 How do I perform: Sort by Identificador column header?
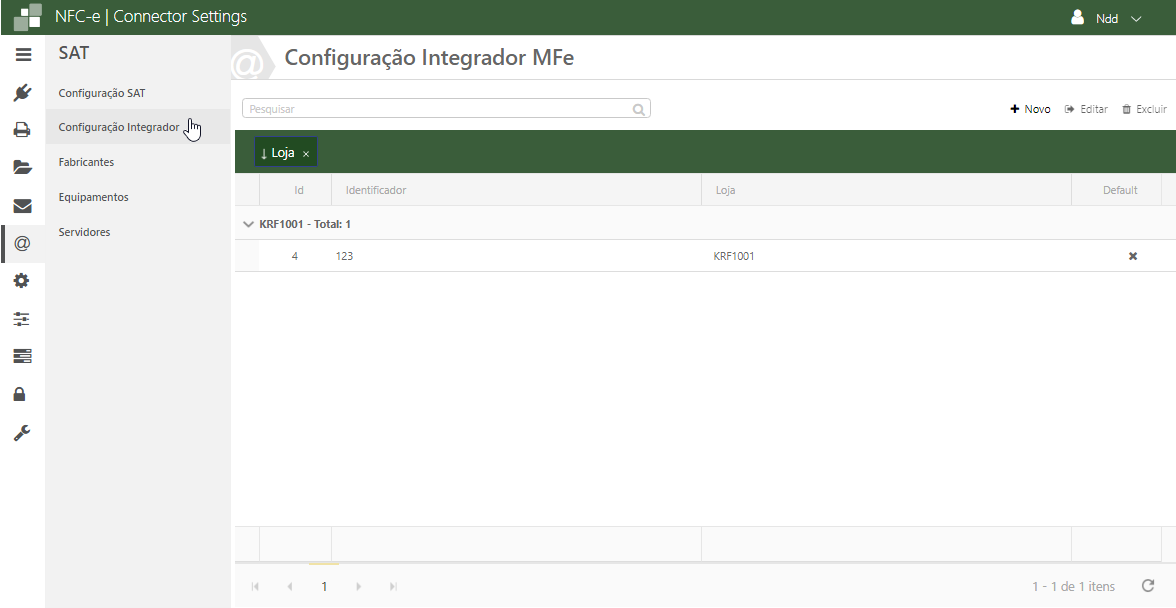click(376, 190)
